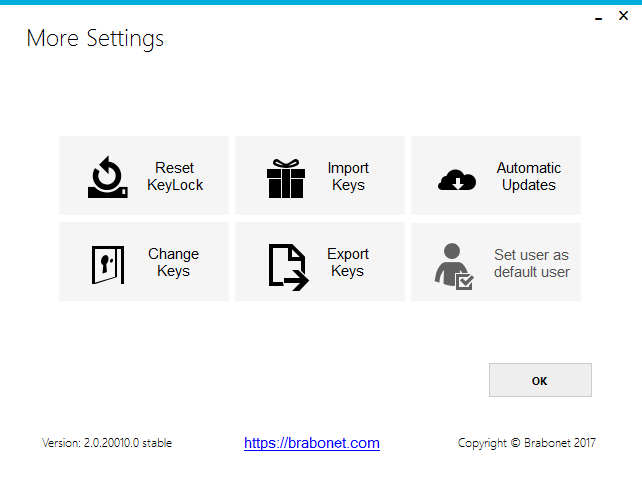
Task: Minimize the More Settings window
Action: point(596,18)
